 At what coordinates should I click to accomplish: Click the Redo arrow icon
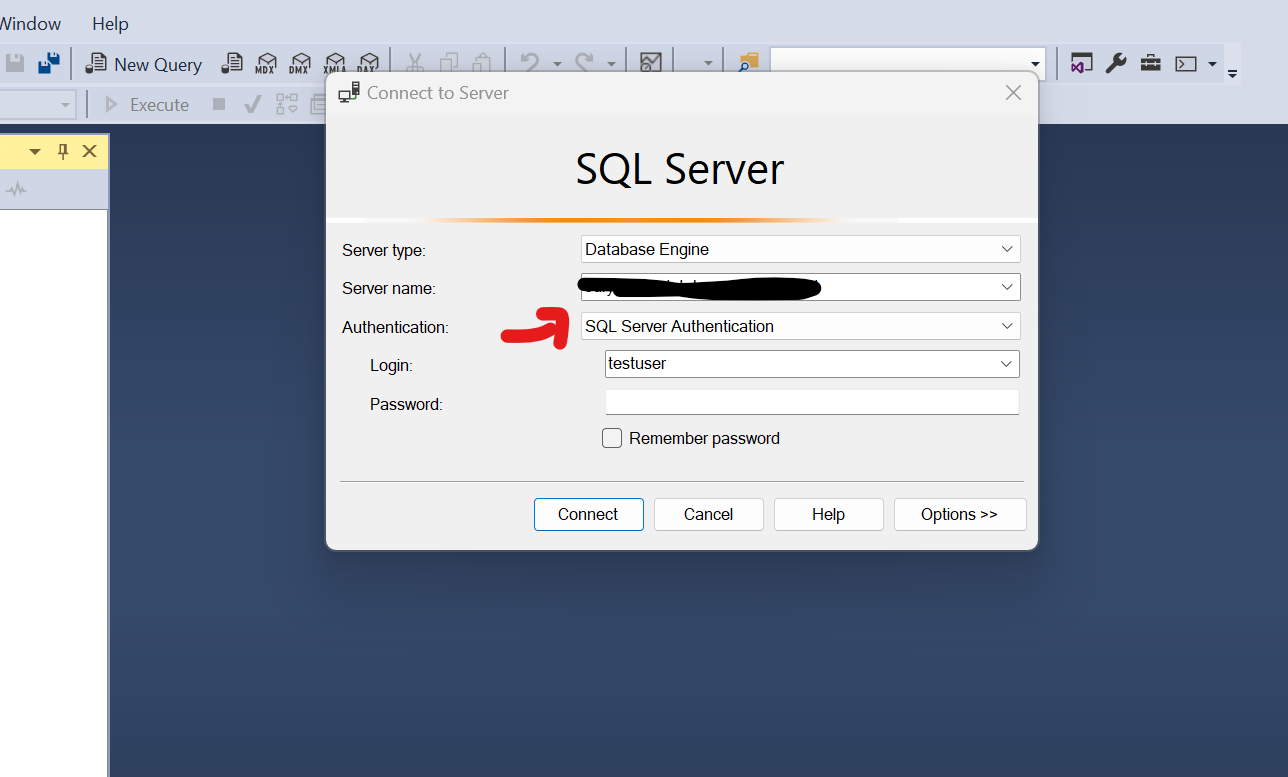coord(585,64)
